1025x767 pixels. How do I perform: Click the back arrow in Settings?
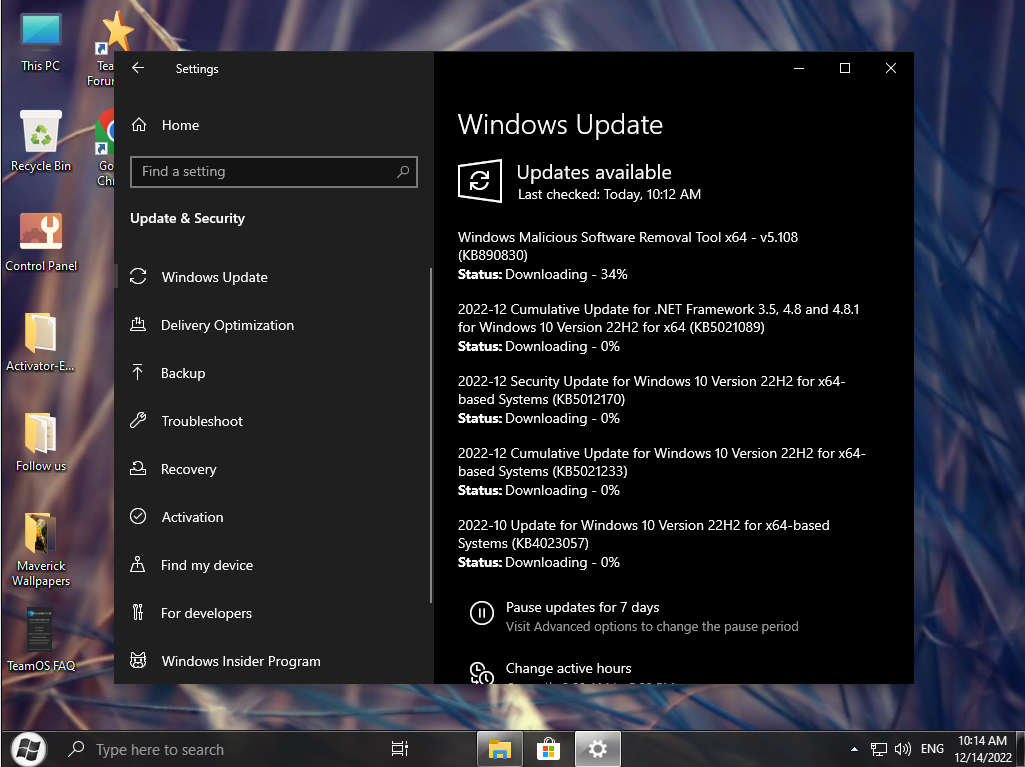(138, 68)
